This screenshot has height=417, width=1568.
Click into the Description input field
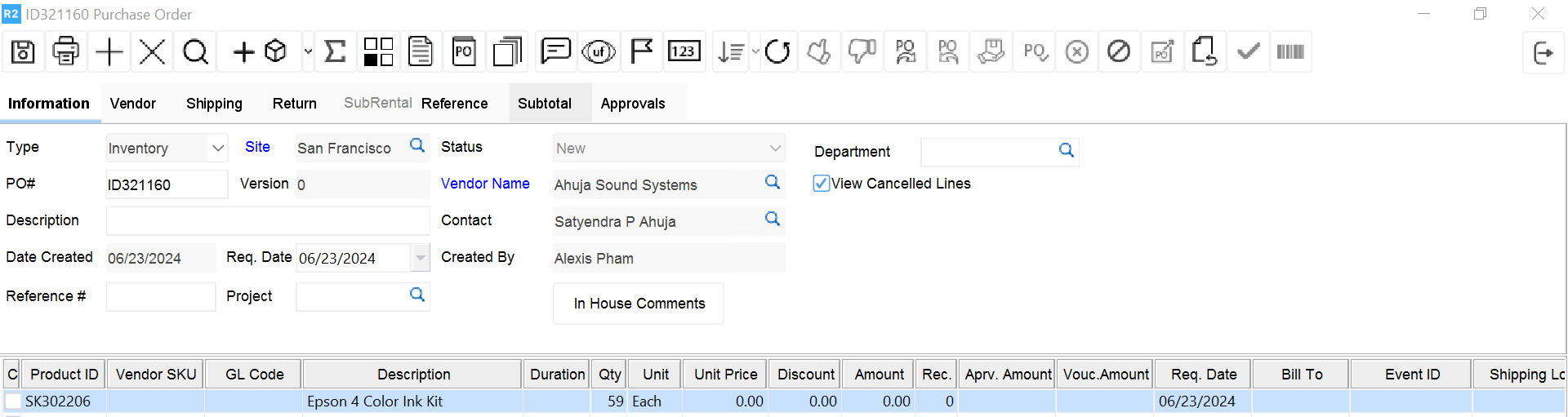(x=268, y=221)
